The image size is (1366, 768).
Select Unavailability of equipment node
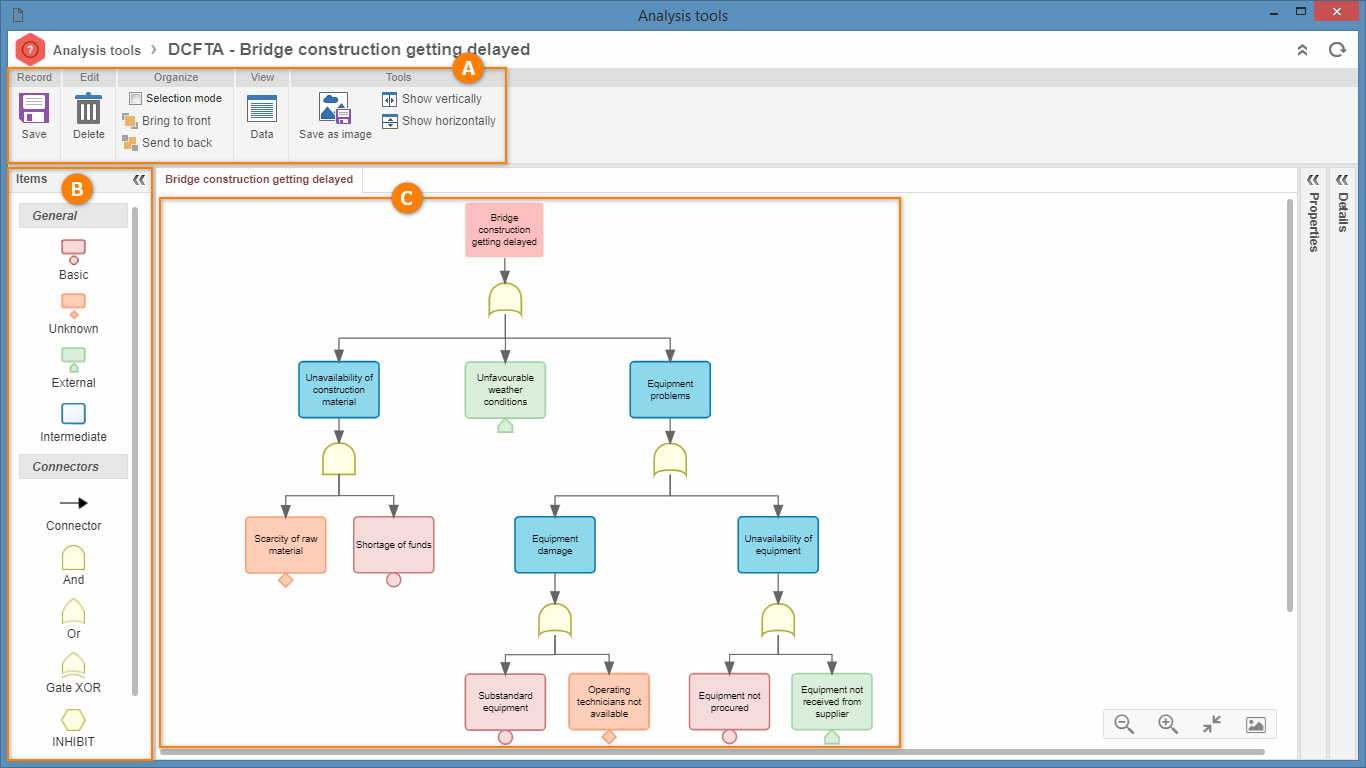pos(778,545)
